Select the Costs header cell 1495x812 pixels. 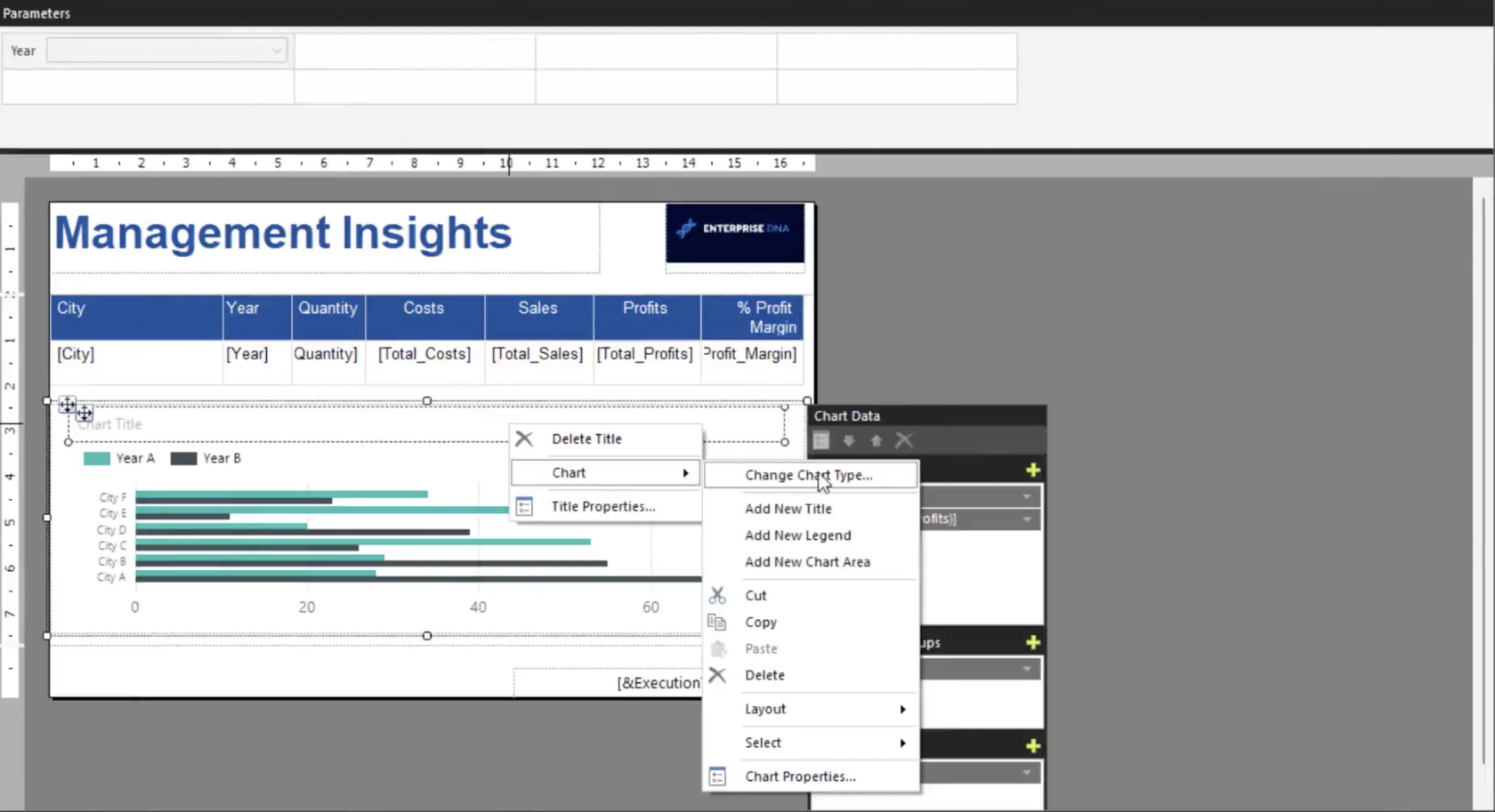(x=425, y=318)
